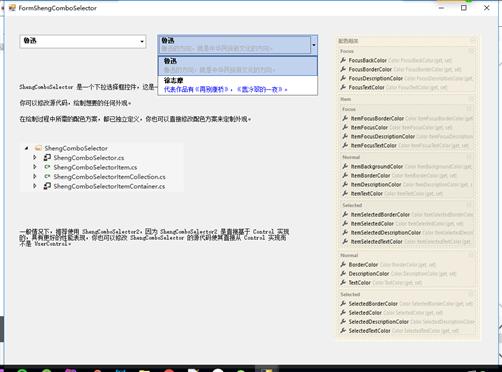
Task: Click the ShengComboSelector folder icon
Action: [x=39, y=148]
